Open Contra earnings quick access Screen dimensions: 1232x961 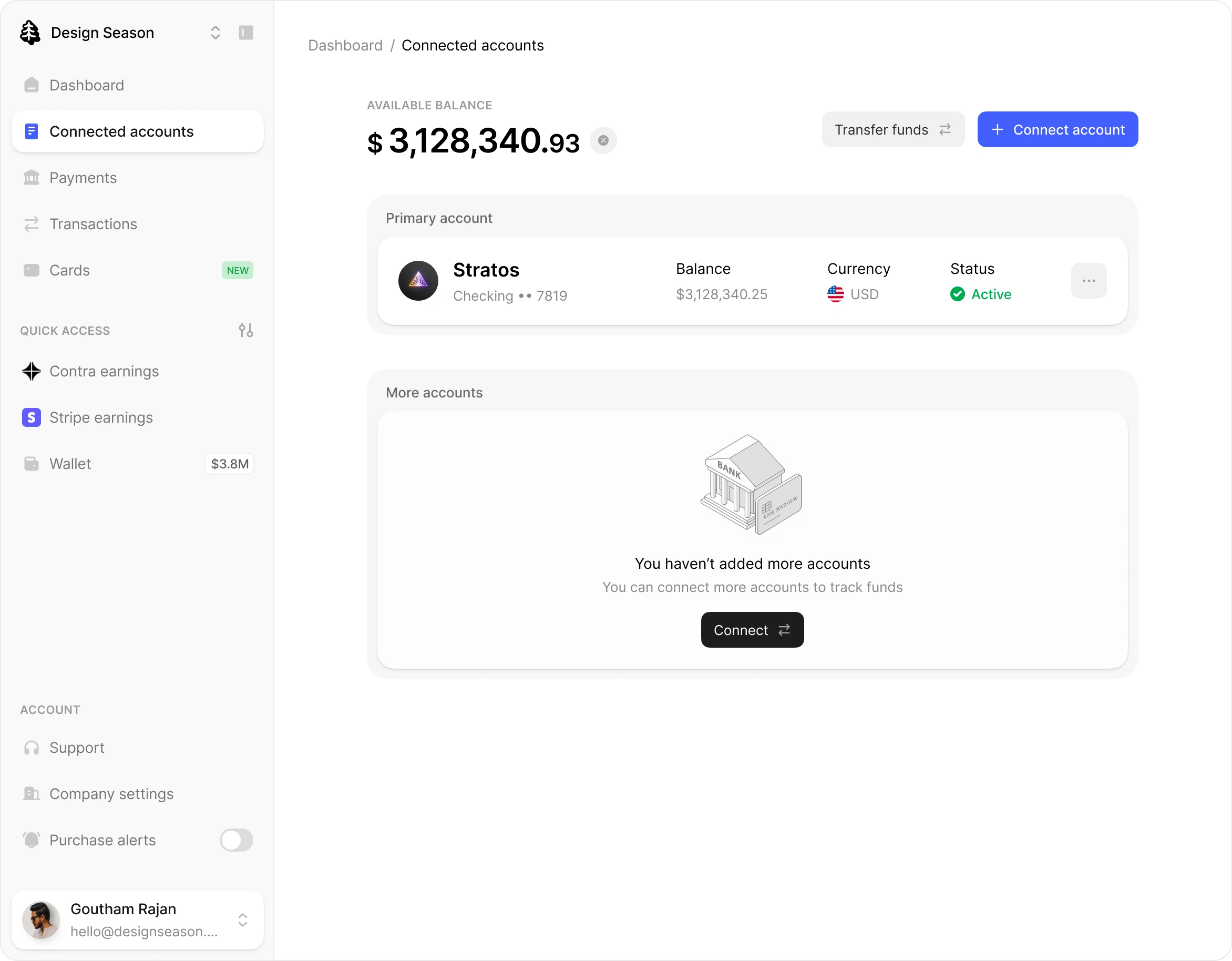[x=104, y=371]
